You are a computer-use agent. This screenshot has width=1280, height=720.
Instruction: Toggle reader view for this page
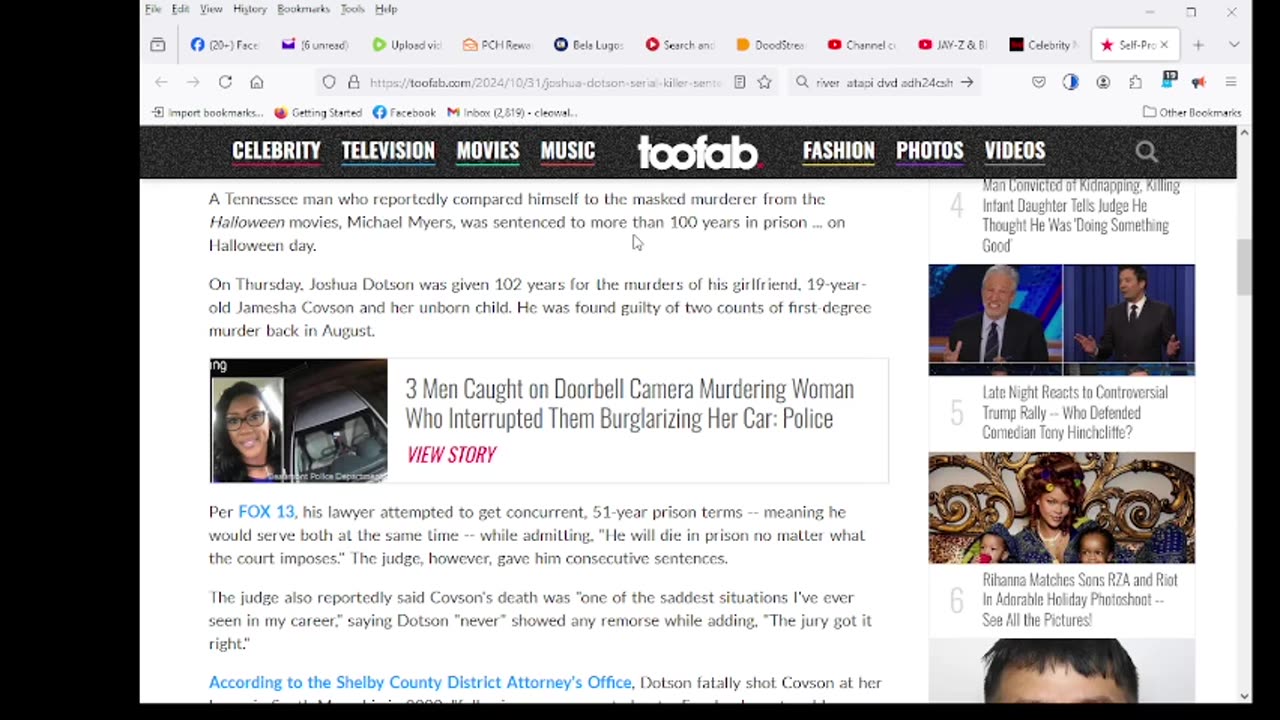tap(740, 82)
